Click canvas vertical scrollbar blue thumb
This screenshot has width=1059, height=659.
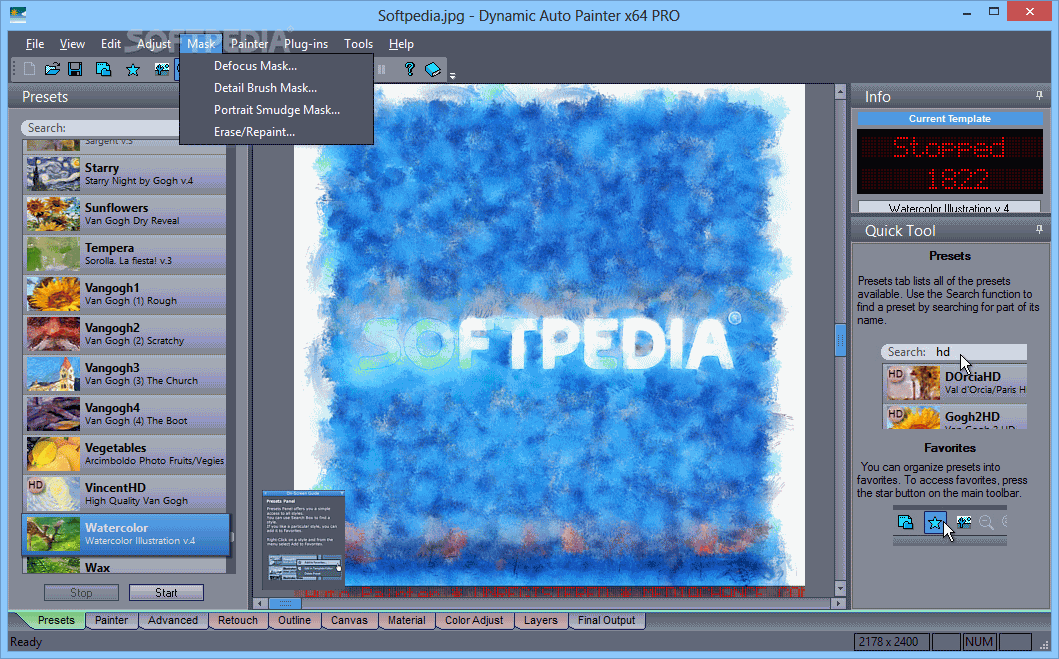coord(840,340)
